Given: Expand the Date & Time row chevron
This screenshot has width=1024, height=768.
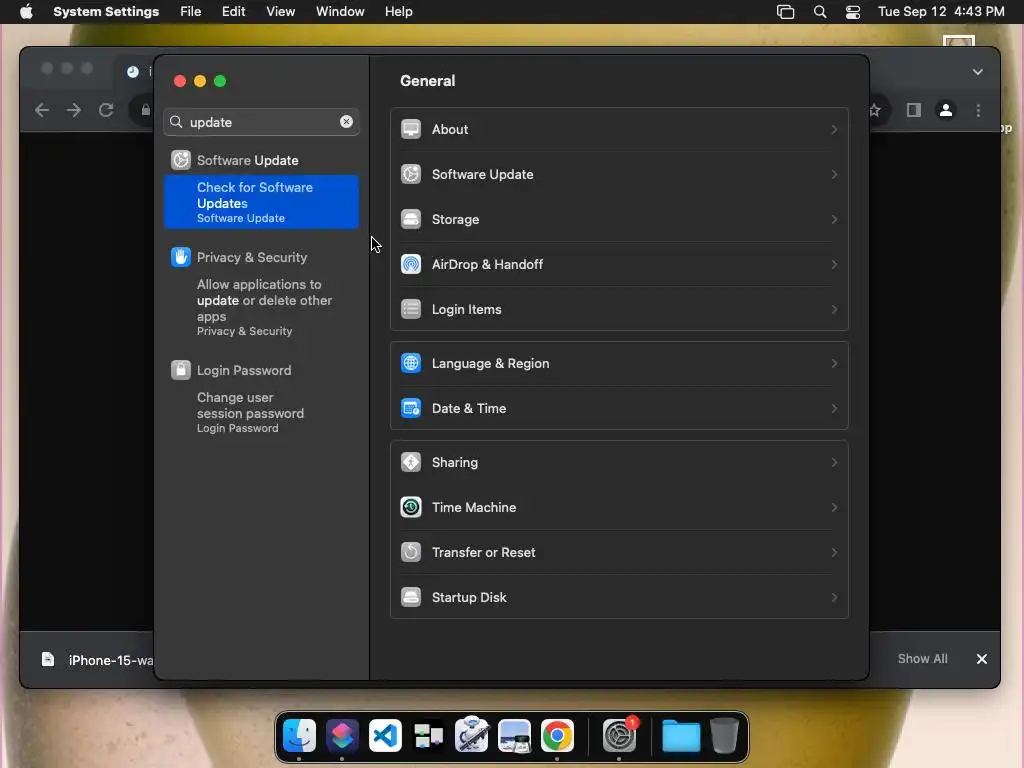Looking at the screenshot, I should (x=834, y=408).
